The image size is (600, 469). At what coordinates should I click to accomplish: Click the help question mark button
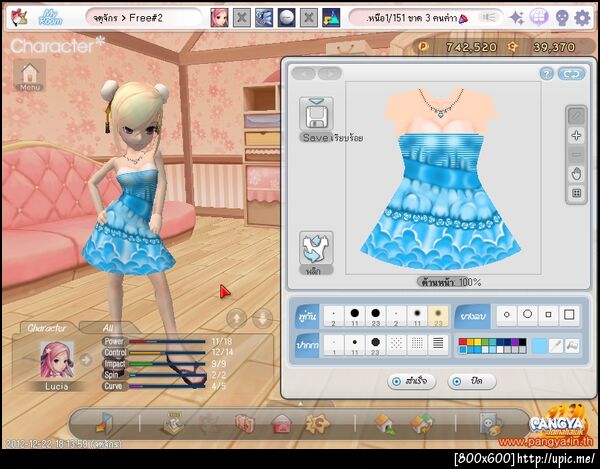pos(546,73)
